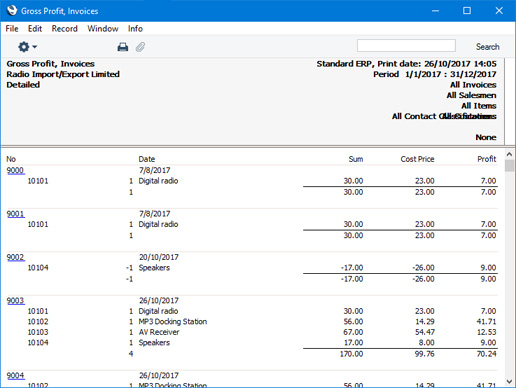Click the No column header
516x388 pixels.
tap(11, 159)
